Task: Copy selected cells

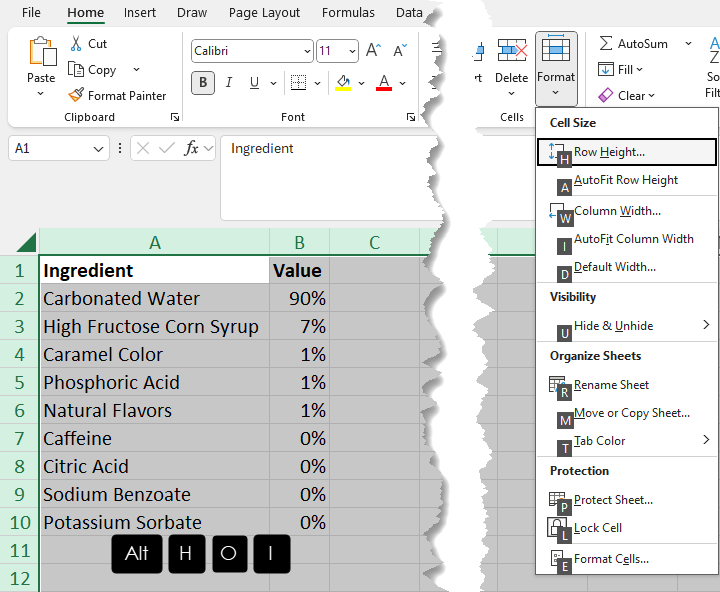Action: pos(93,70)
